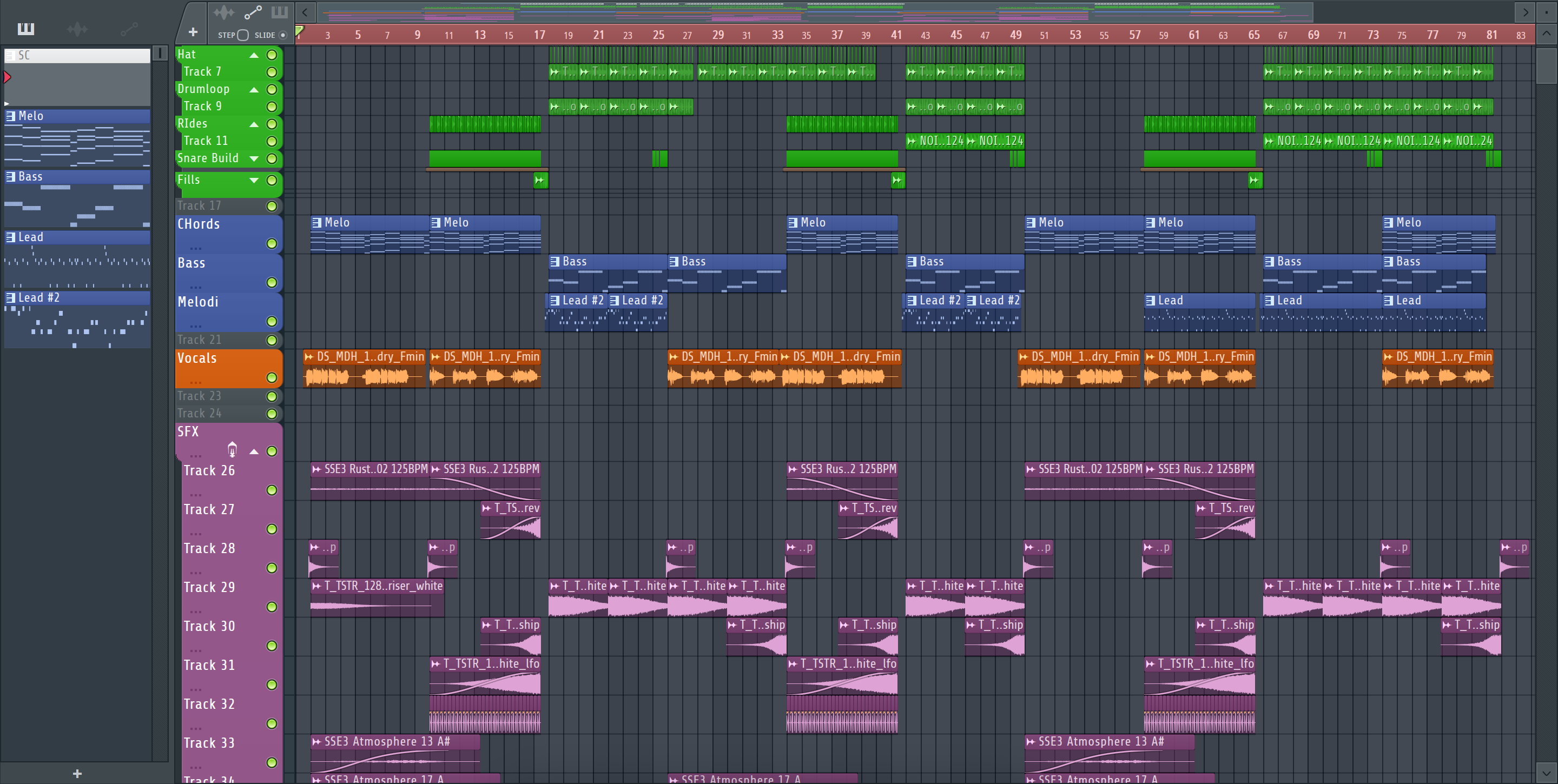Viewport: 1558px width, 784px height.
Task: Mute the Bass track in playlist
Action: pyautogui.click(x=272, y=282)
